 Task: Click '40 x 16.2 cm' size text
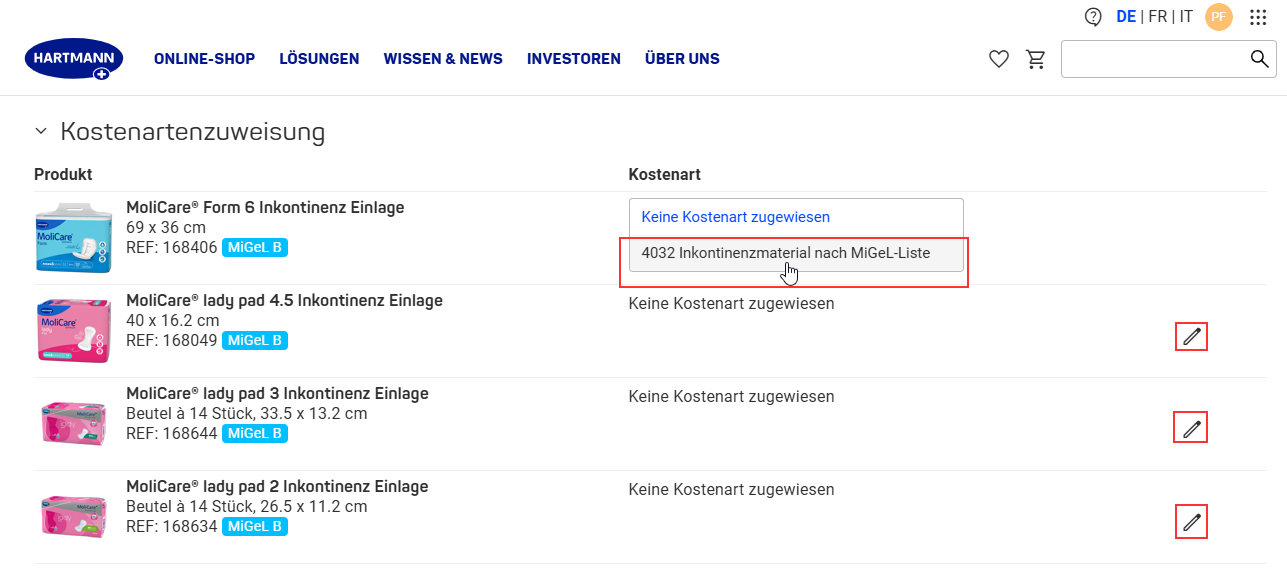174,321
